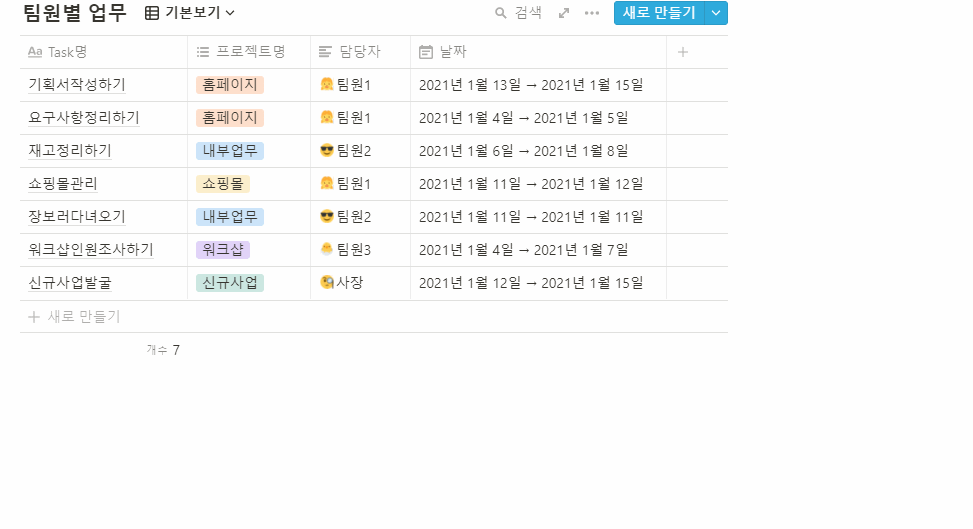Screen dimensions: 973x529
Task: Click date 2021년 1월 11일 → 2021년 1월 11일
Action: tap(531, 217)
